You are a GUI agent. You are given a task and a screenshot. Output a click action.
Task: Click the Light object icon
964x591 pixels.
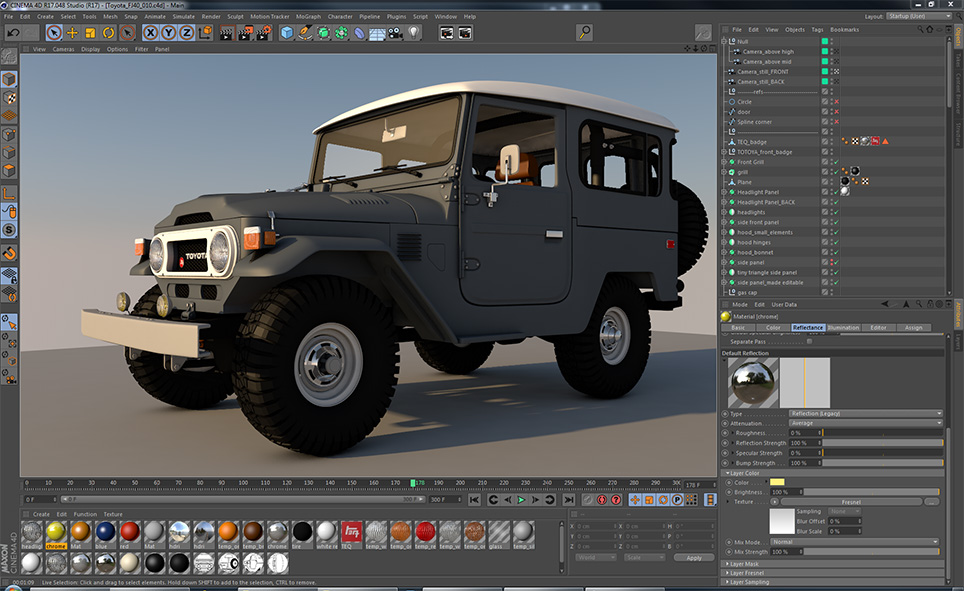pyautogui.click(x=413, y=33)
